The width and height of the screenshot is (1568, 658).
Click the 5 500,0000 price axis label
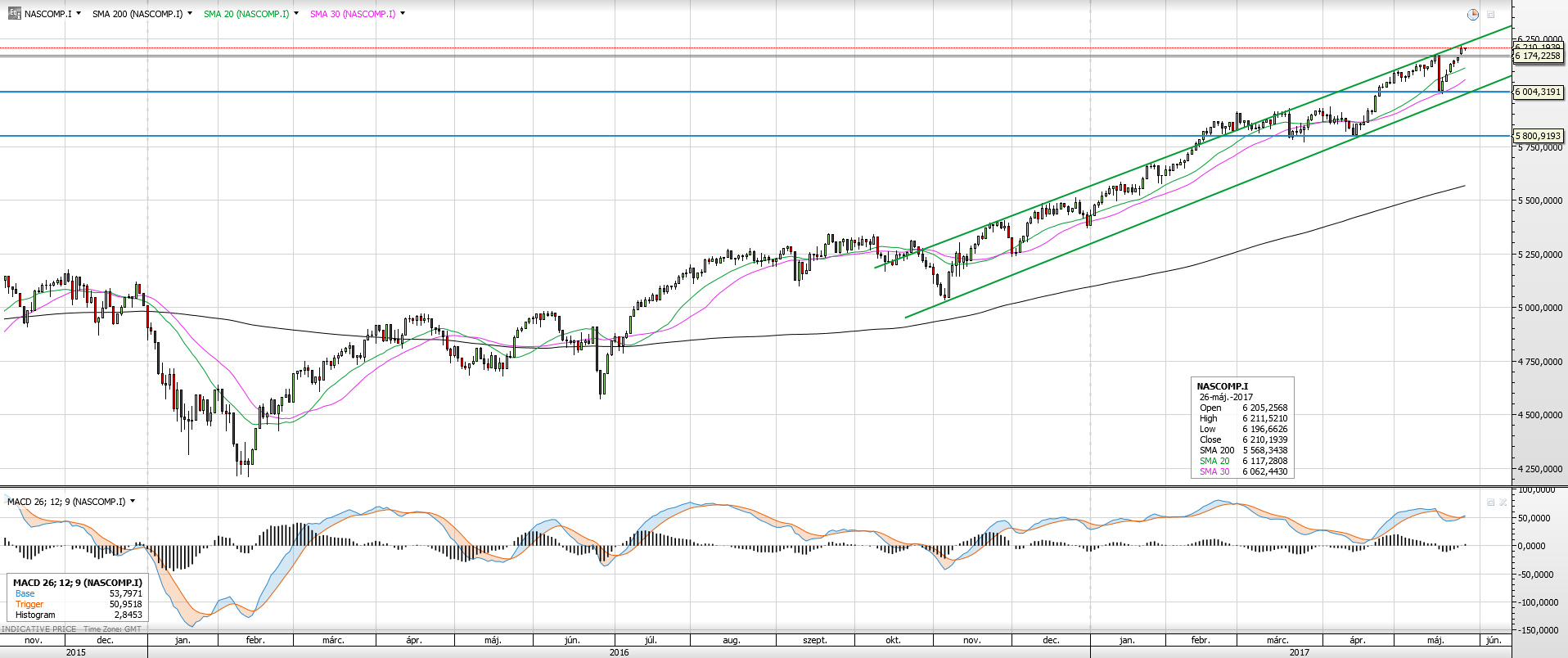[1539, 201]
